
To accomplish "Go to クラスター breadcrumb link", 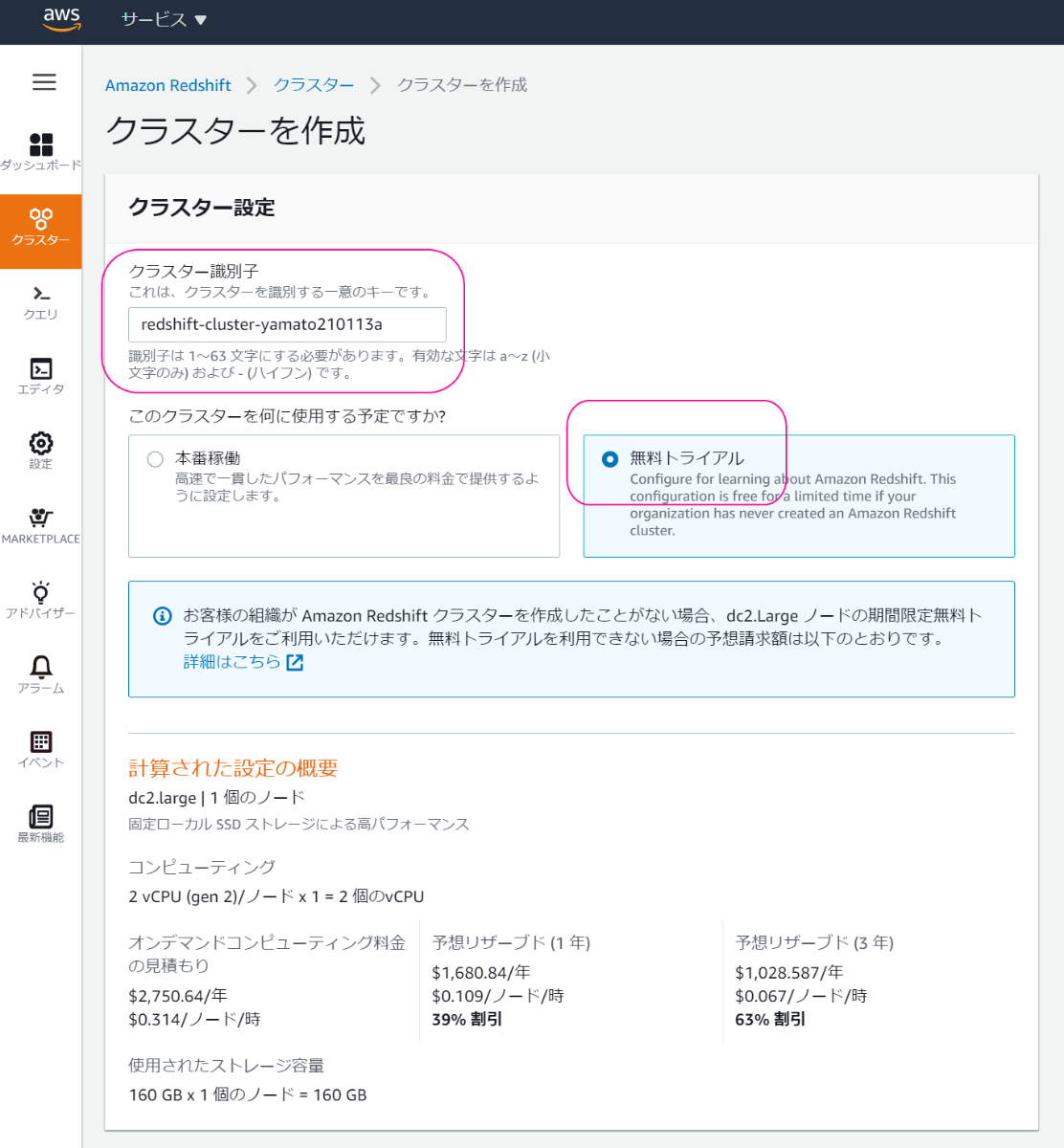I will 314,85.
